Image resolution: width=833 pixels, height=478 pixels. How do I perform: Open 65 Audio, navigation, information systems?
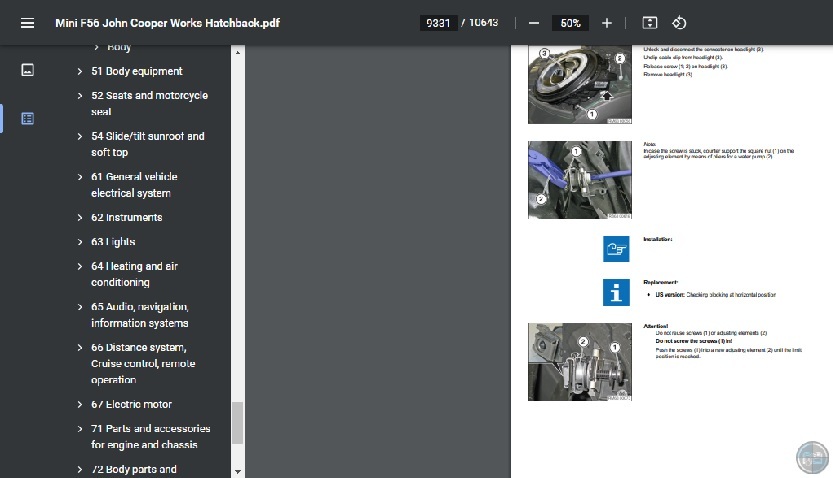coord(140,315)
